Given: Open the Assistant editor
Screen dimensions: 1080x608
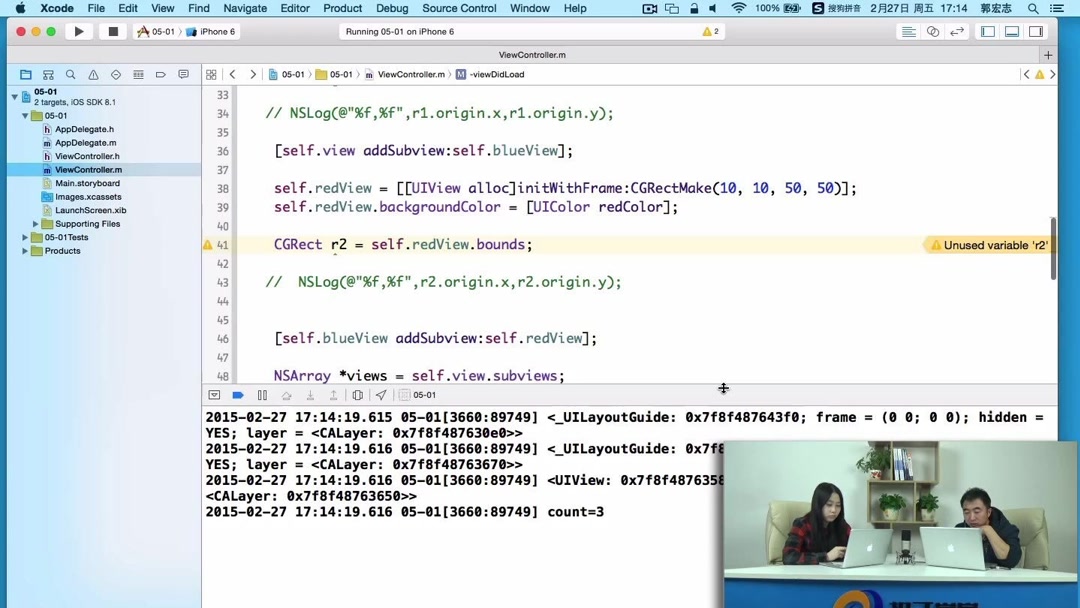Looking at the screenshot, I should [931, 31].
